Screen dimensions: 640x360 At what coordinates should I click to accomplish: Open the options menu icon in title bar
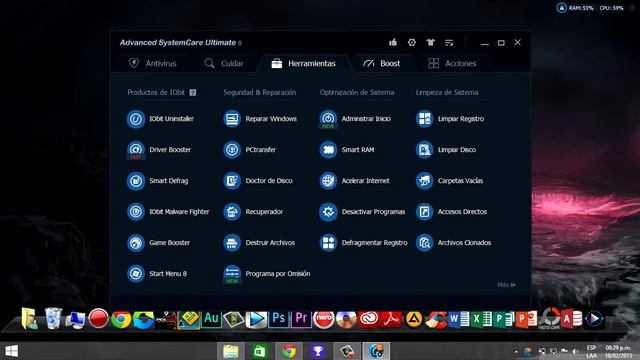click(x=449, y=42)
